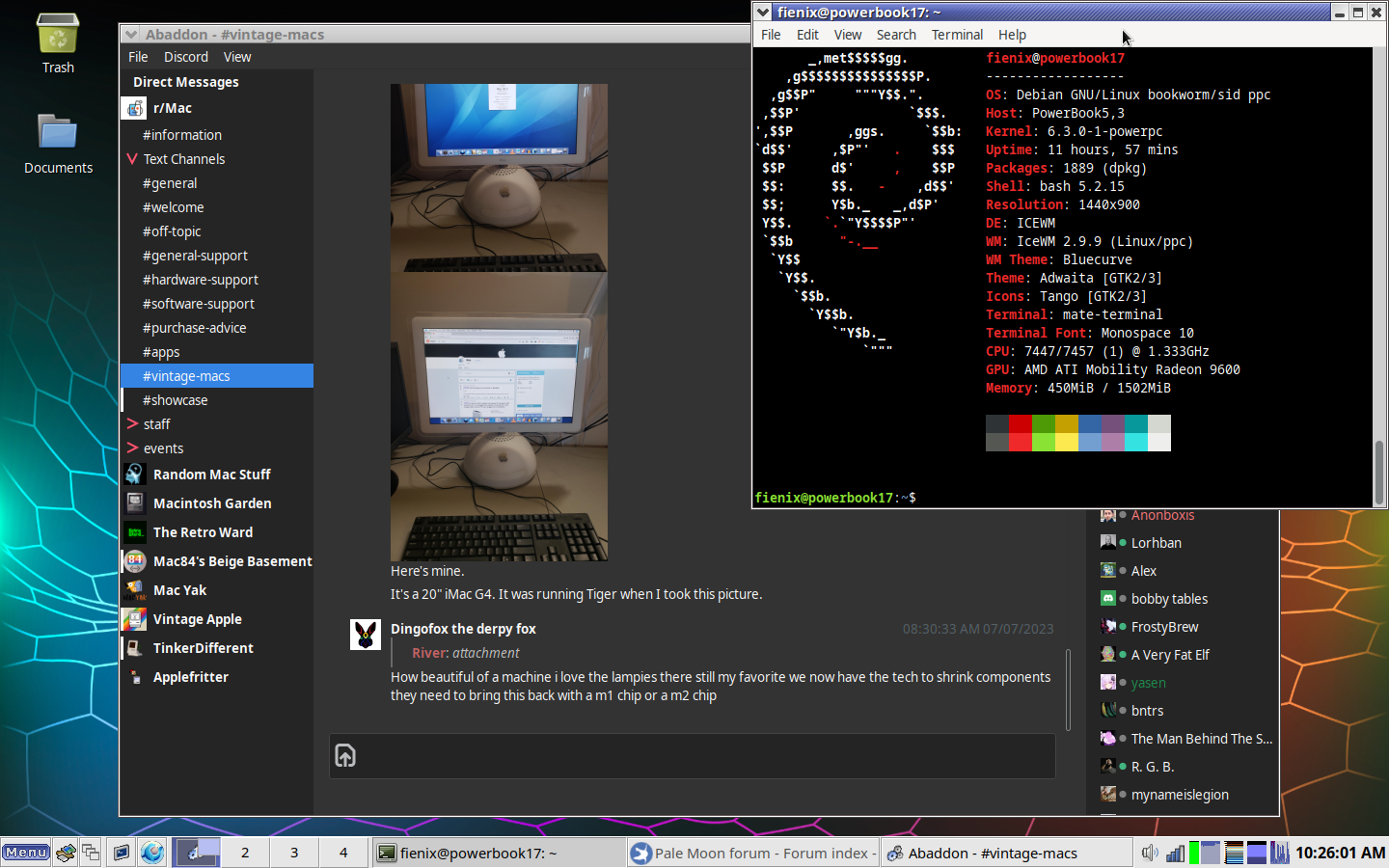
Task: Launch terminal from taskbar quick-launch icon
Action: coord(122,853)
